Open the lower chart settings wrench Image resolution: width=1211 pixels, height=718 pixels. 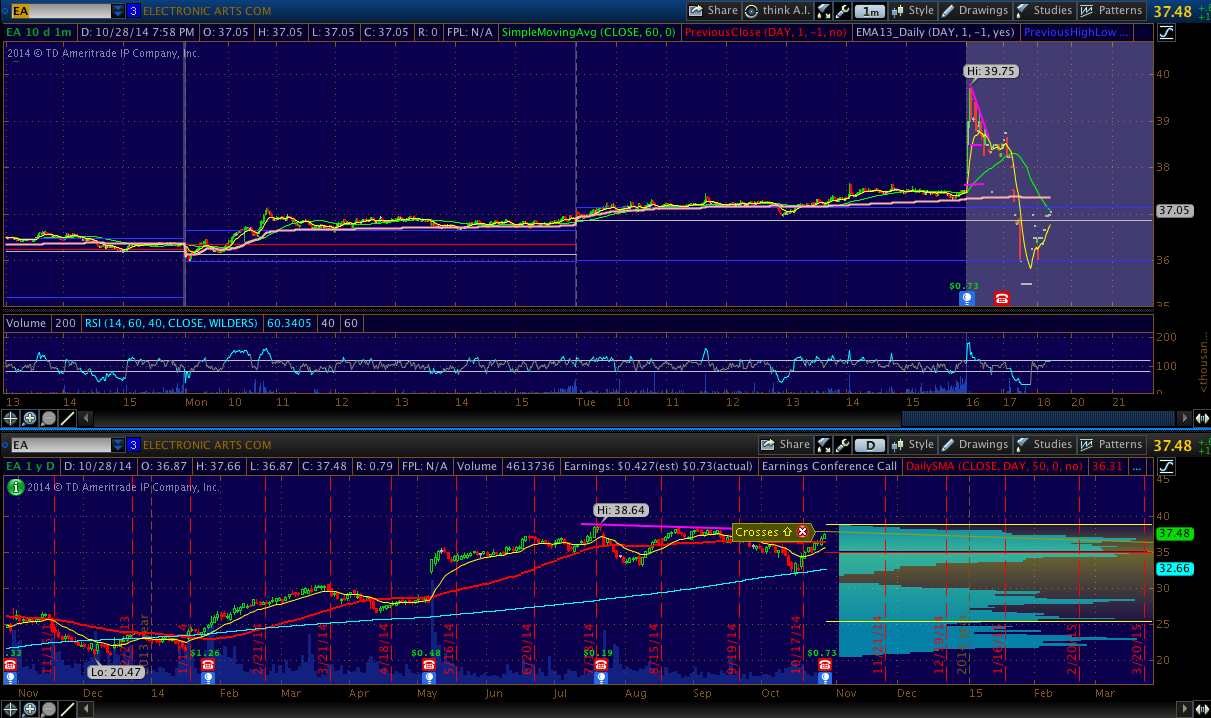coord(842,445)
